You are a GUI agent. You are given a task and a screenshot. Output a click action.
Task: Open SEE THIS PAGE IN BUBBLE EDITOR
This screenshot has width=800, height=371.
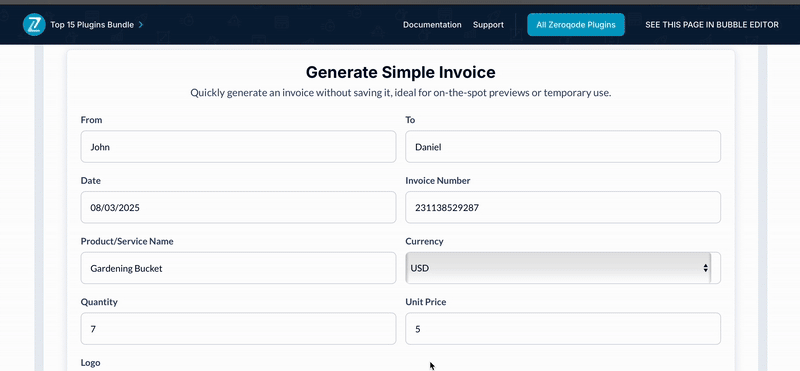click(x=712, y=24)
